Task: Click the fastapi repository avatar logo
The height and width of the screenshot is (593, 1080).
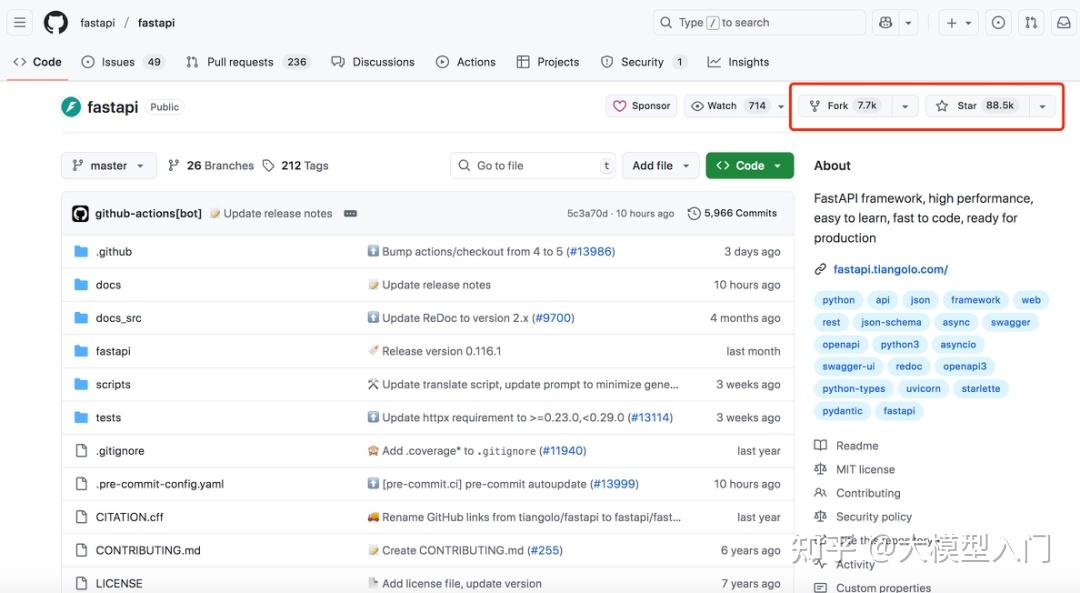Action: point(71,107)
